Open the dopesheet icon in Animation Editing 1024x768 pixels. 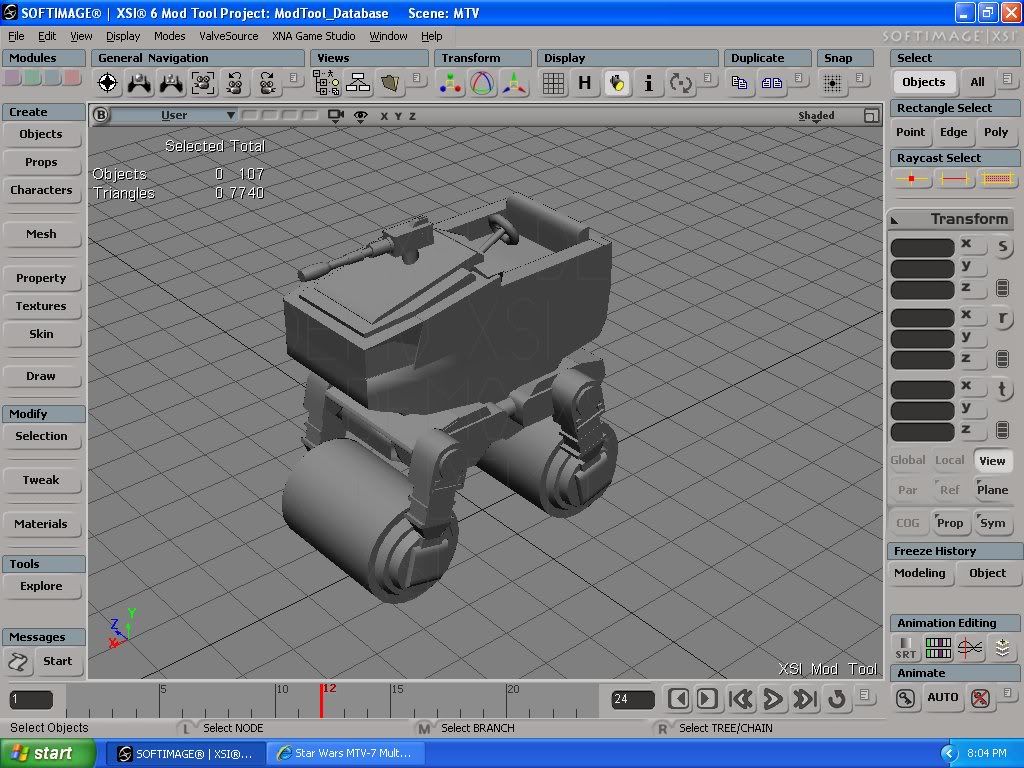tap(938, 648)
